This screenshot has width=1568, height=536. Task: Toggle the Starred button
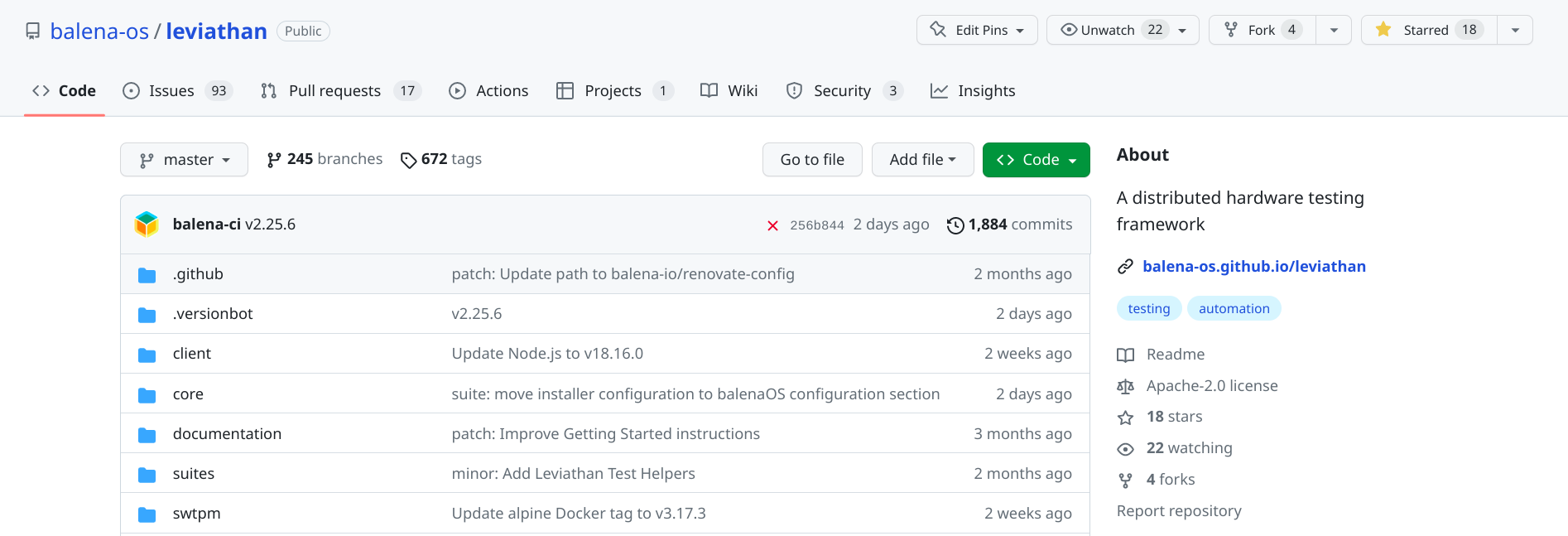click(1429, 30)
